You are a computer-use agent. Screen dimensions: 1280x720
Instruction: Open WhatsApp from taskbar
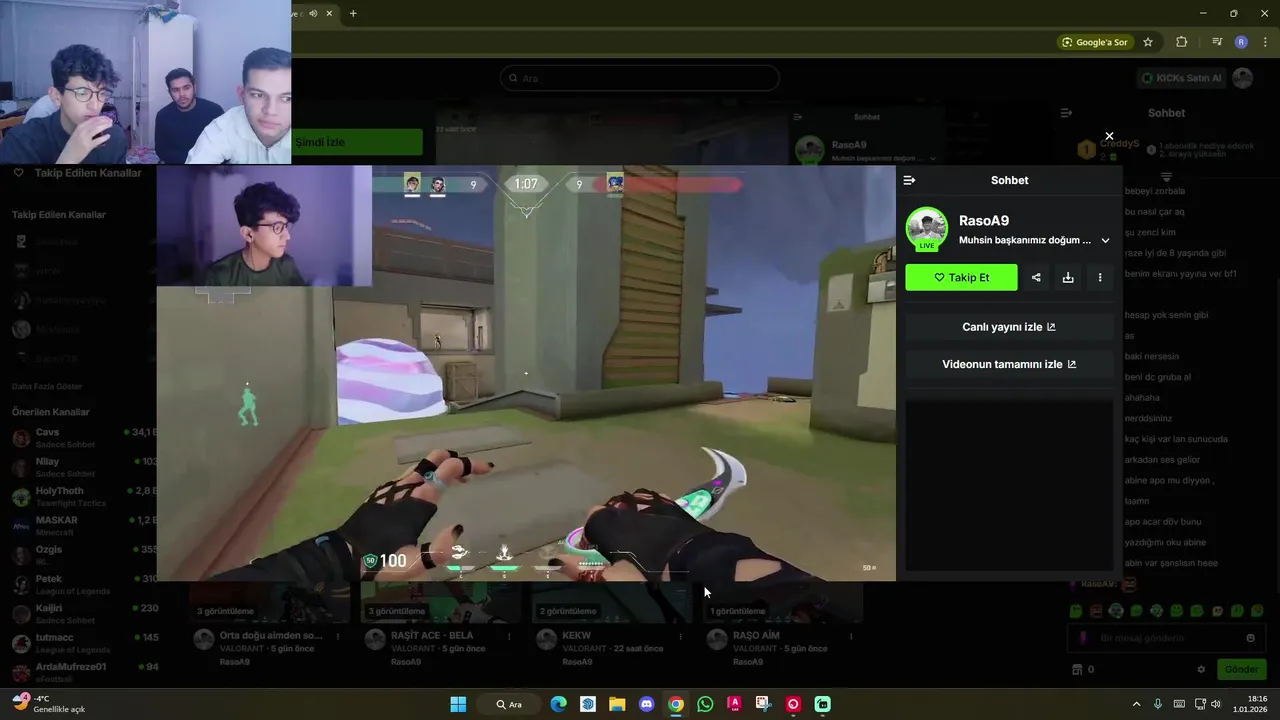coord(705,704)
